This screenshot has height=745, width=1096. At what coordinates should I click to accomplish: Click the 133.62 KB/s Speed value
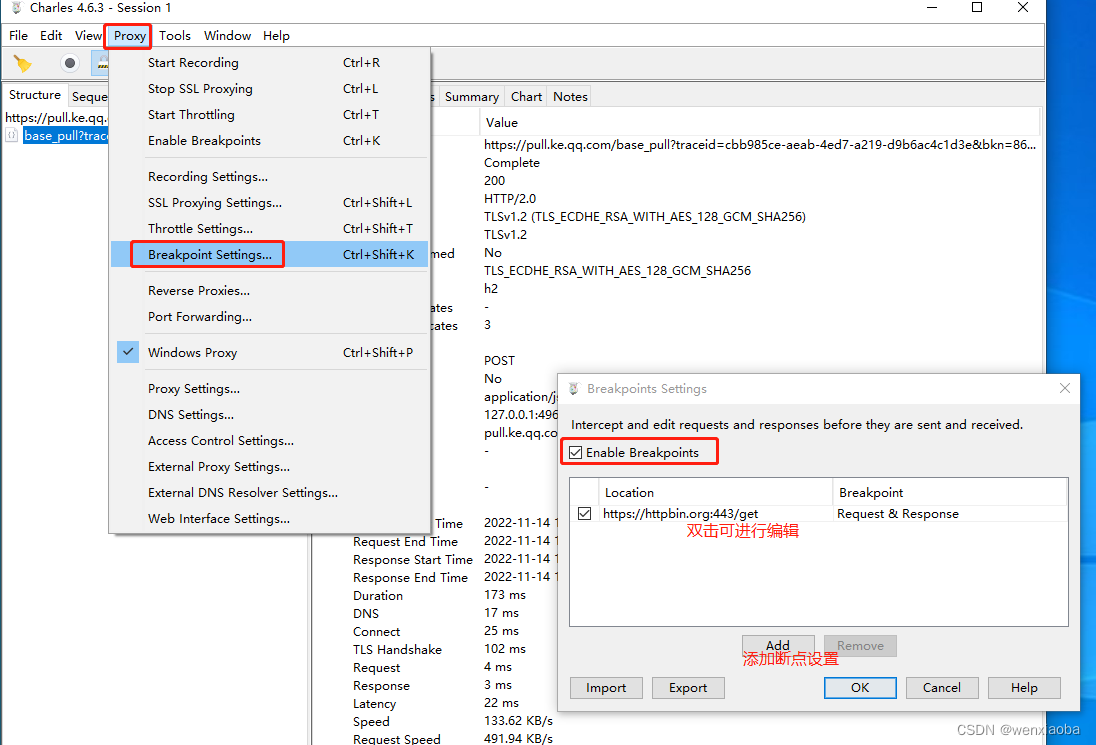point(518,721)
